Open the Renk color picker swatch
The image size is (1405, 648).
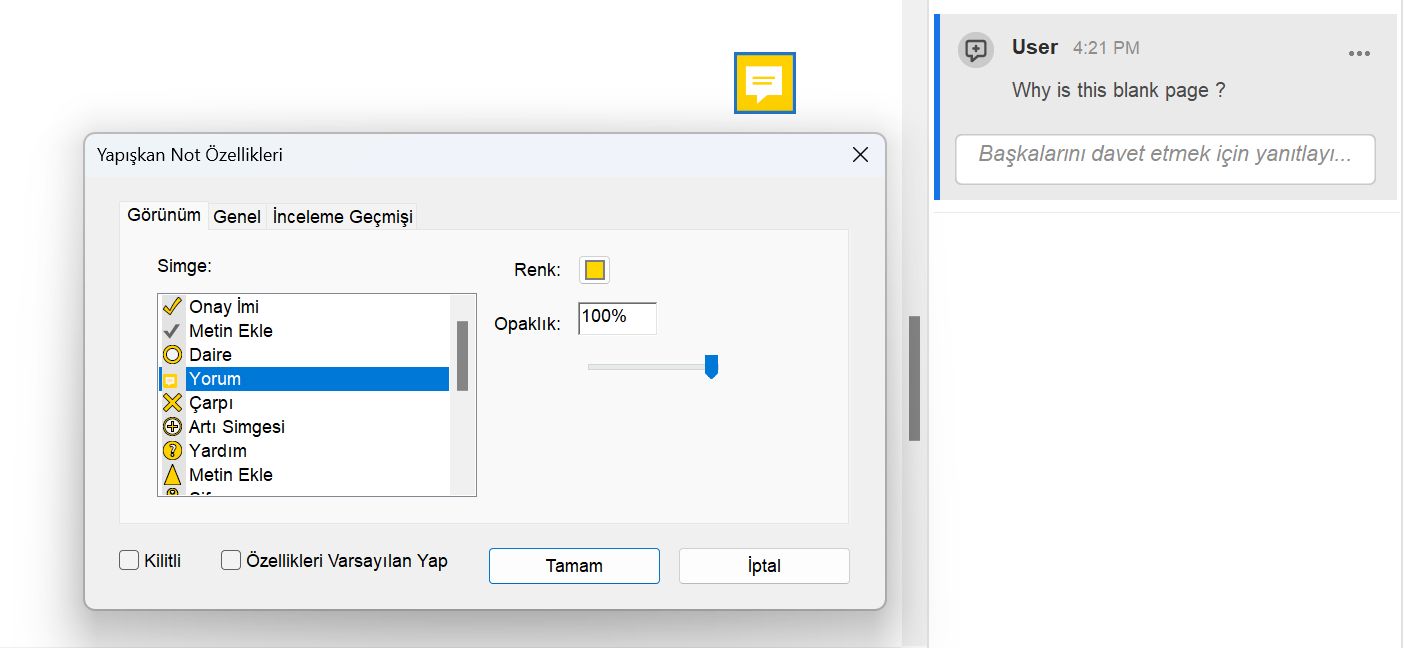click(594, 270)
